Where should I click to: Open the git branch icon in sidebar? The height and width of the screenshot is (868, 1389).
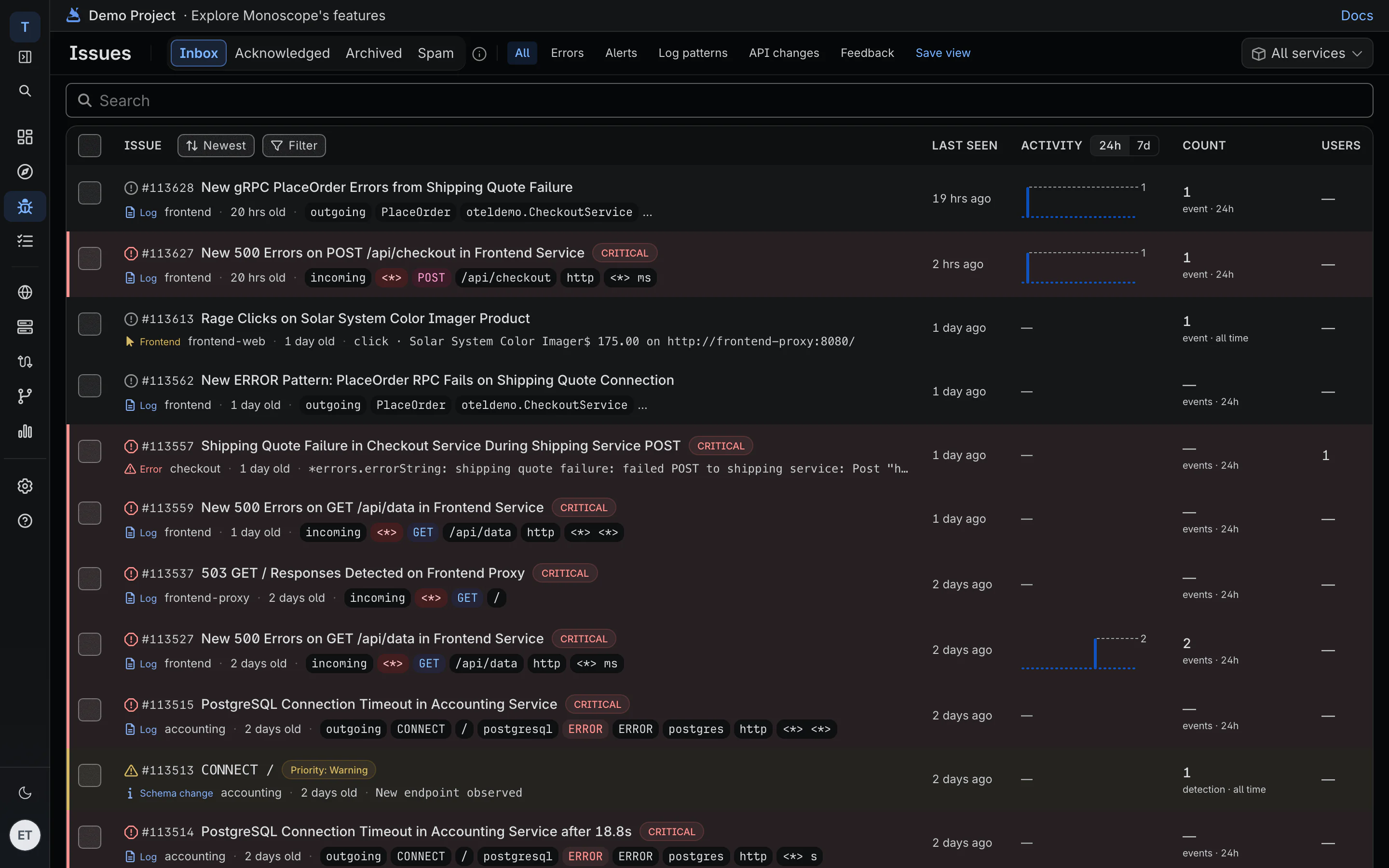[25, 396]
